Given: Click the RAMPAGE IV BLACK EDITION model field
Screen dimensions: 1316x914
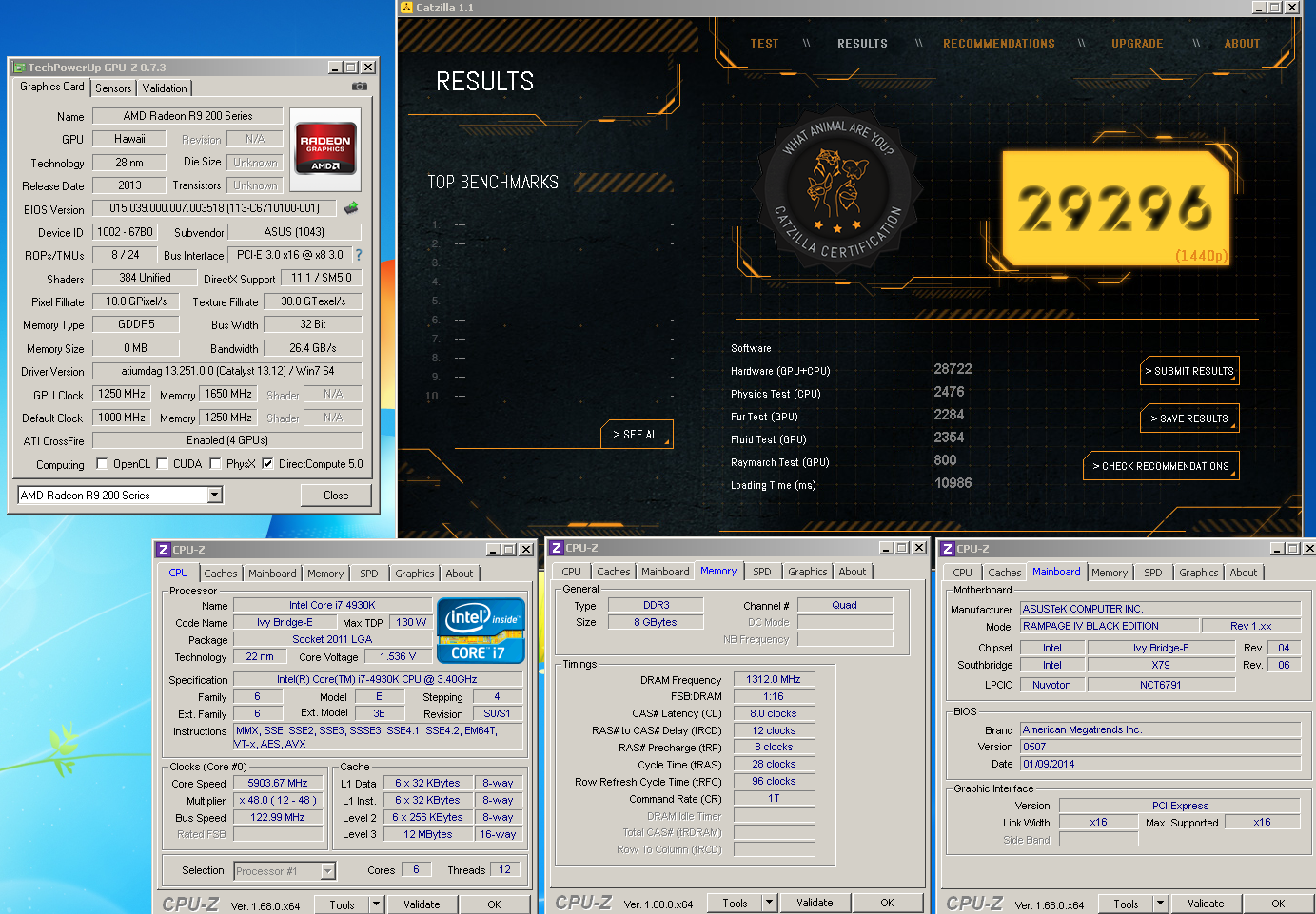Looking at the screenshot, I should click(1110, 626).
